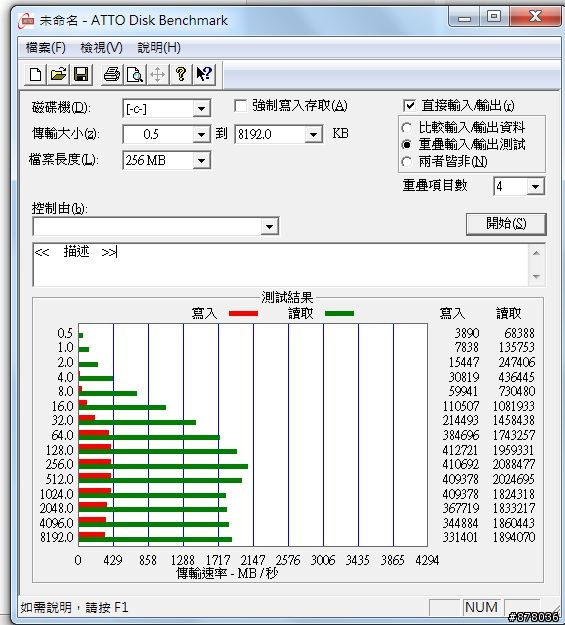Click the New document toolbar icon
The image size is (565, 625).
pyautogui.click(x=35, y=75)
